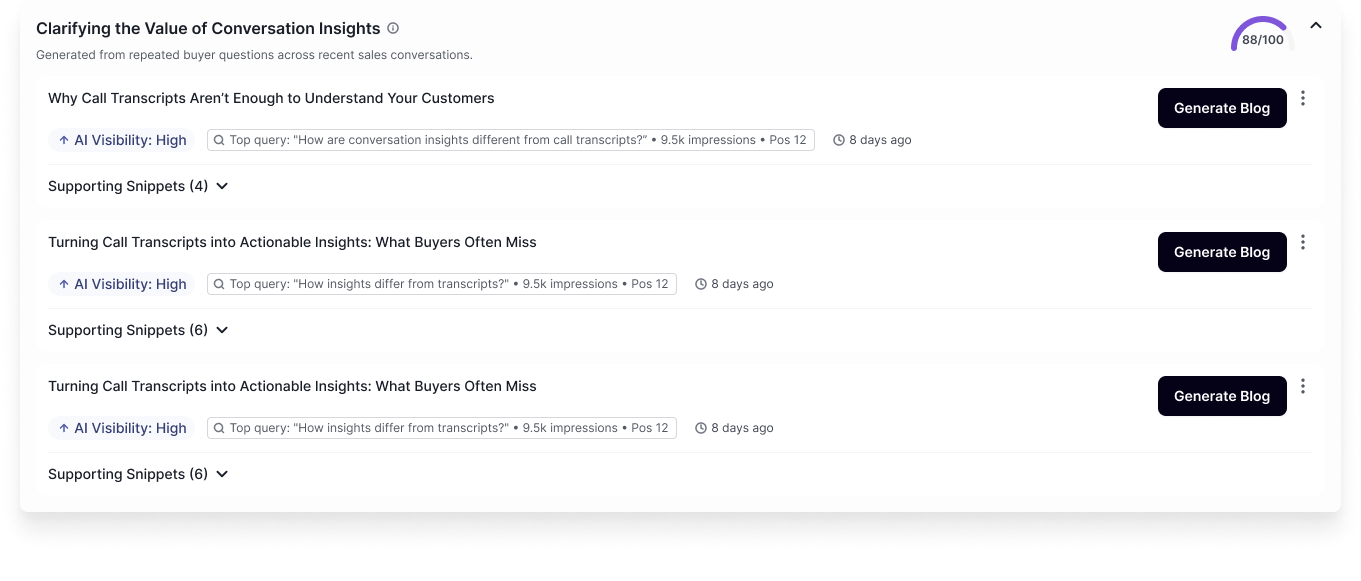1361x581 pixels.
Task: Click the clock icon in the first card
Action: click(838, 140)
